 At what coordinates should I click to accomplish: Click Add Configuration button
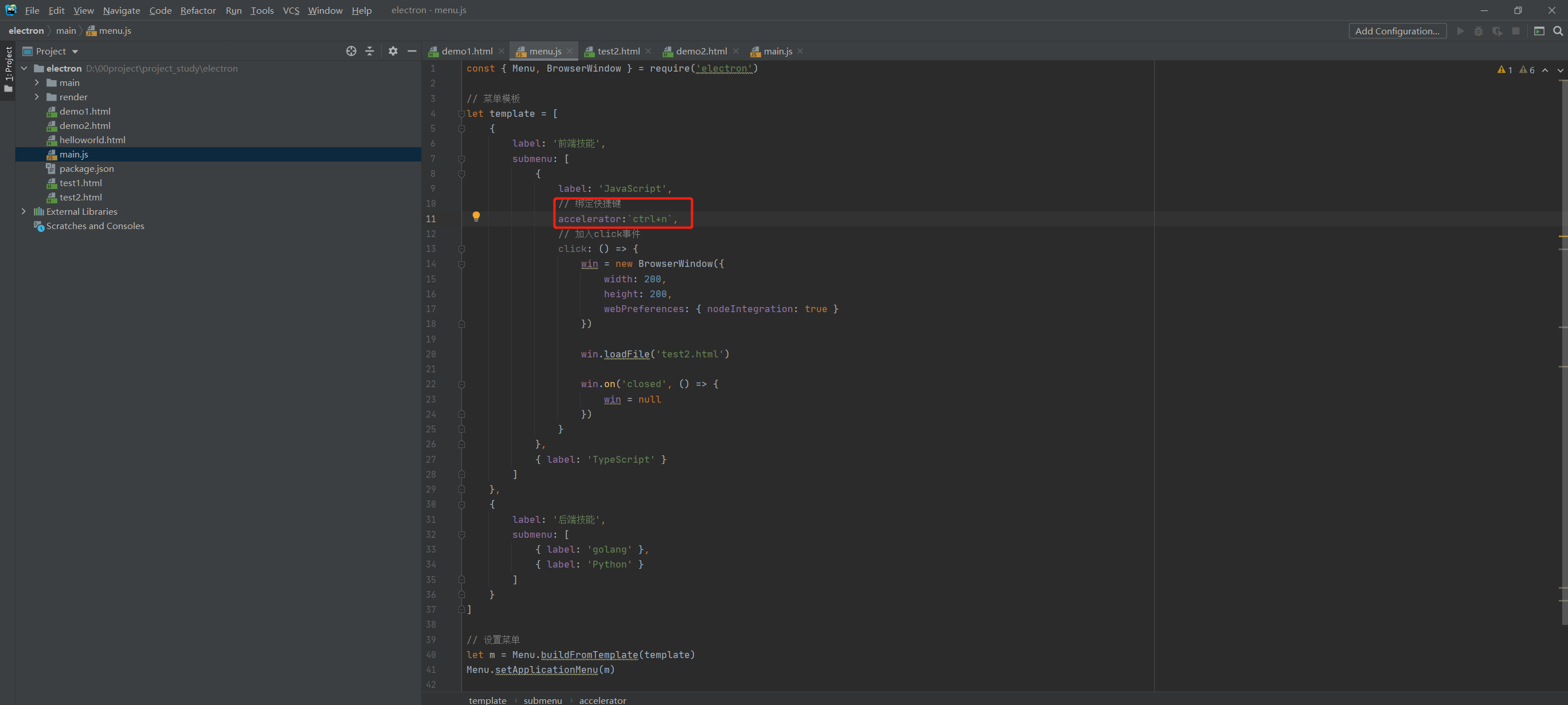click(x=1397, y=31)
